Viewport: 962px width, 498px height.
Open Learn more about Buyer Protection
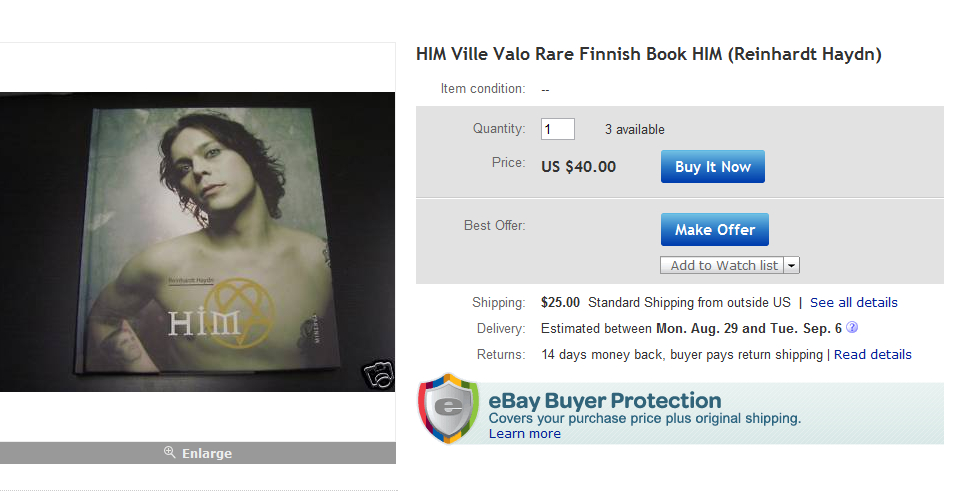point(525,434)
